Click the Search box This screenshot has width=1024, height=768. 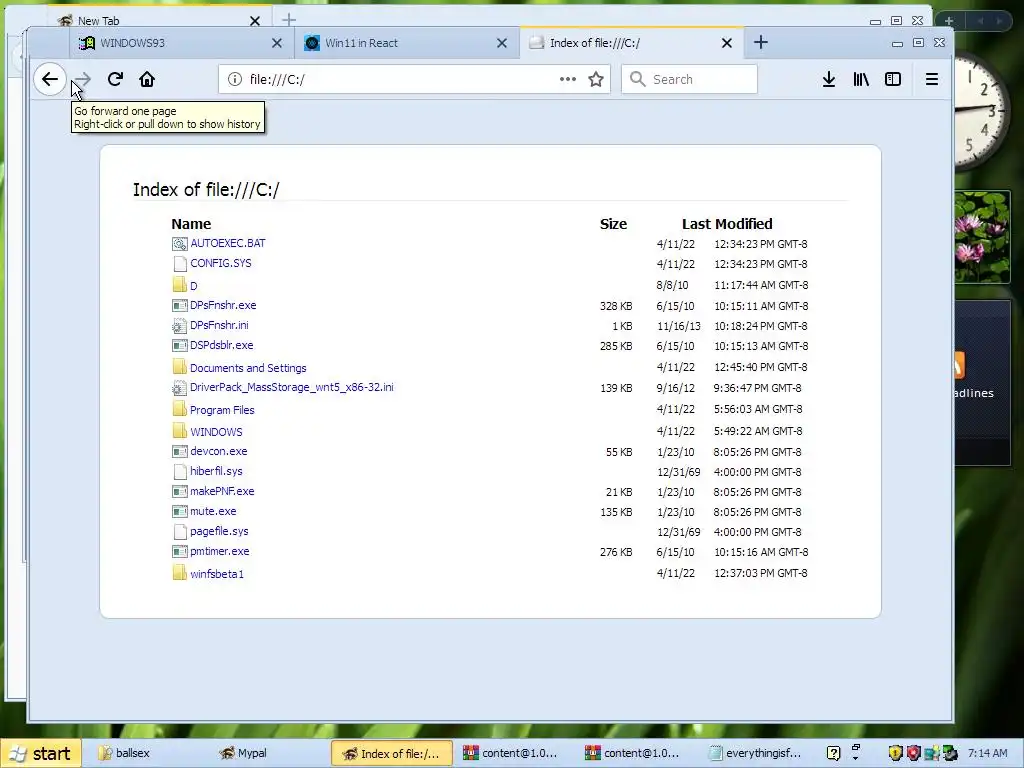point(689,79)
